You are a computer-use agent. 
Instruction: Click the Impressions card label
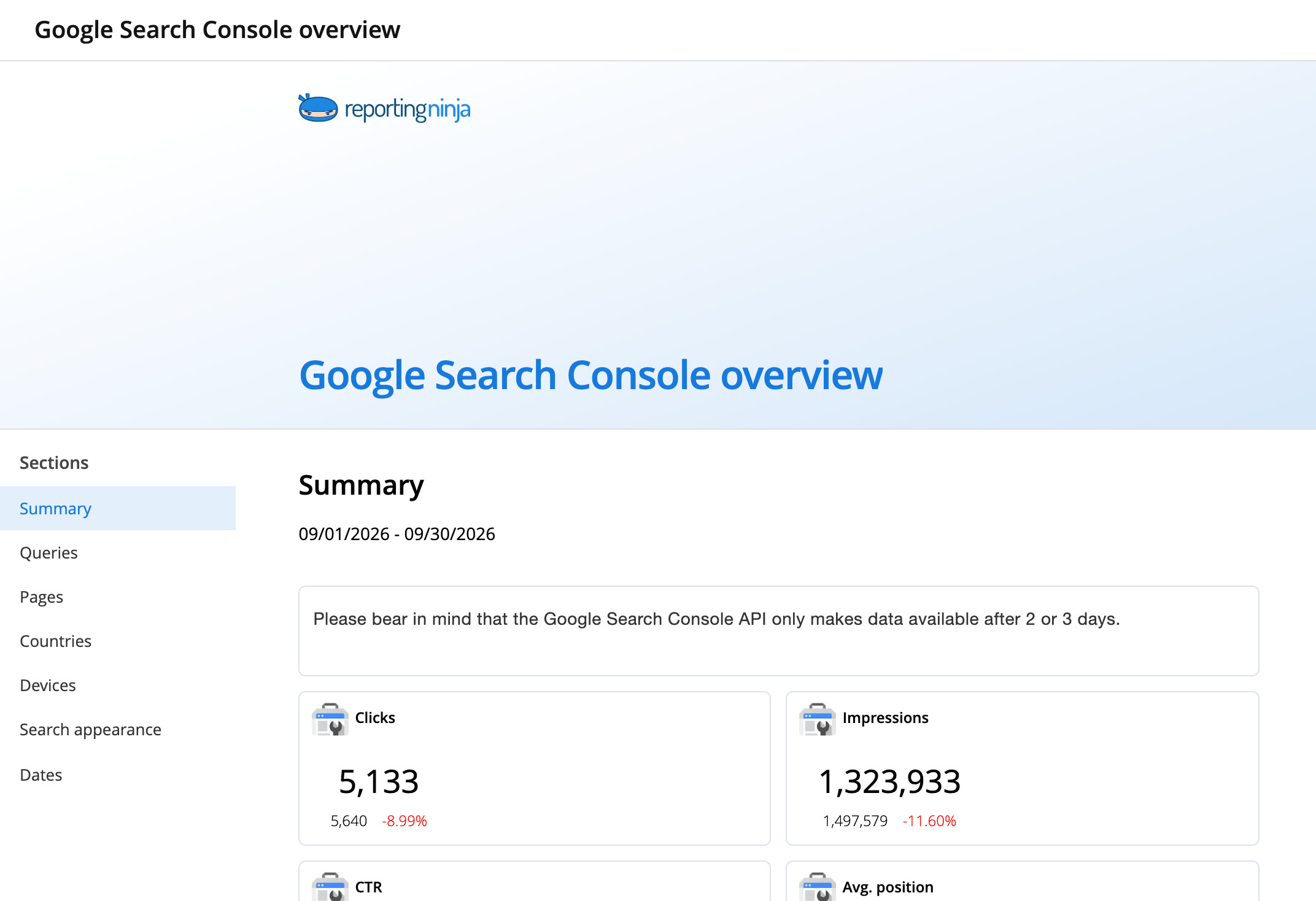(885, 717)
